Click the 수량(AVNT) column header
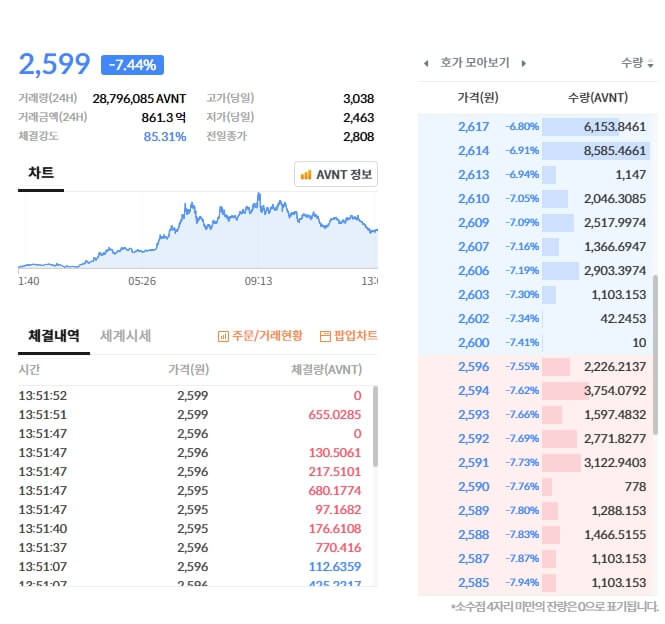The image size is (665, 624). (598, 98)
